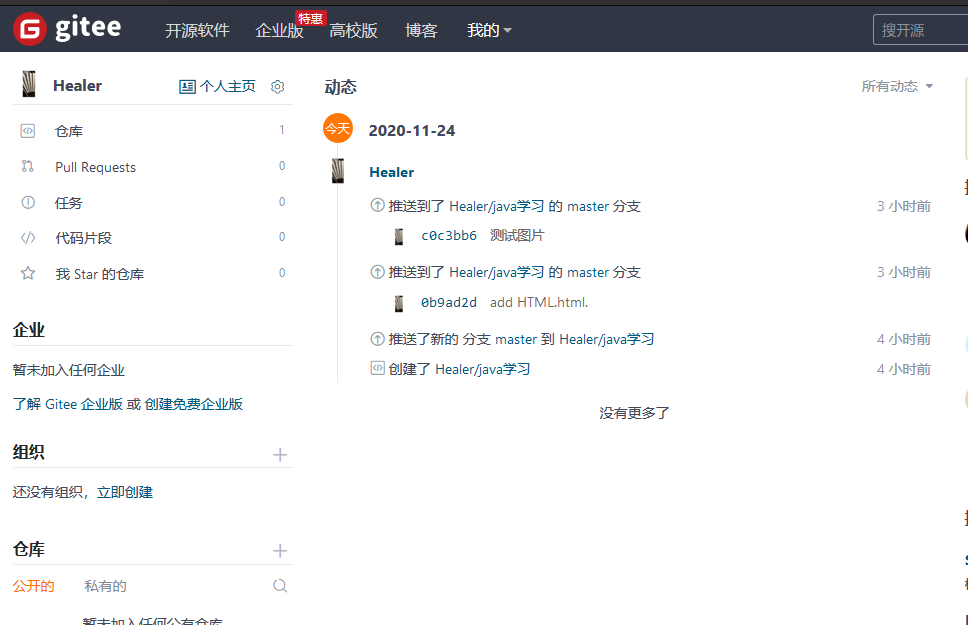The image size is (968, 625).
Task: Open 高校版 in top navigation
Action: coord(353,30)
